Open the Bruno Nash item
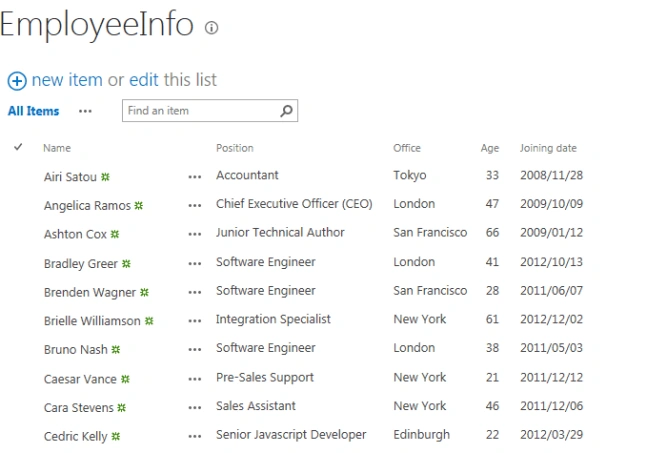This screenshot has width=650, height=453. tap(76, 349)
